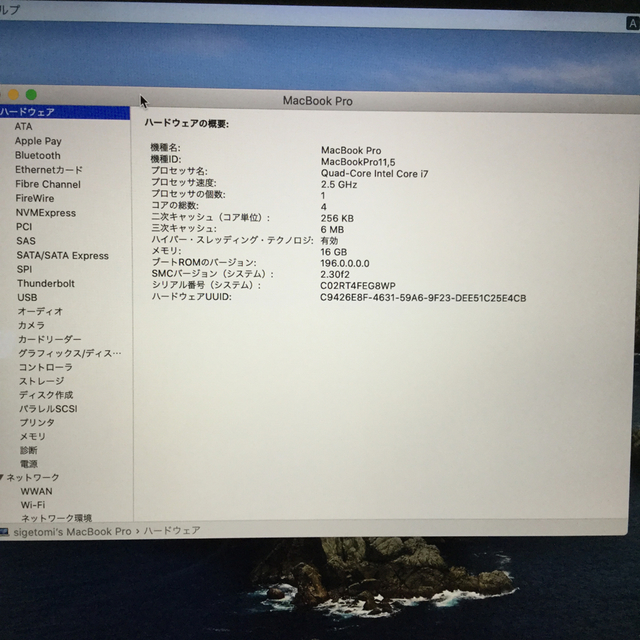The height and width of the screenshot is (640, 640).
Task: Open the ATA sidebar entry
Action: coord(23,127)
